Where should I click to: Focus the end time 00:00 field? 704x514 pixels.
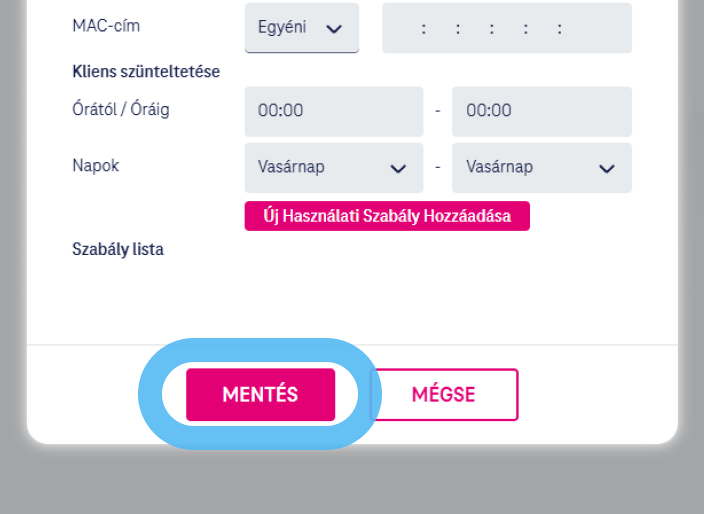(x=541, y=111)
